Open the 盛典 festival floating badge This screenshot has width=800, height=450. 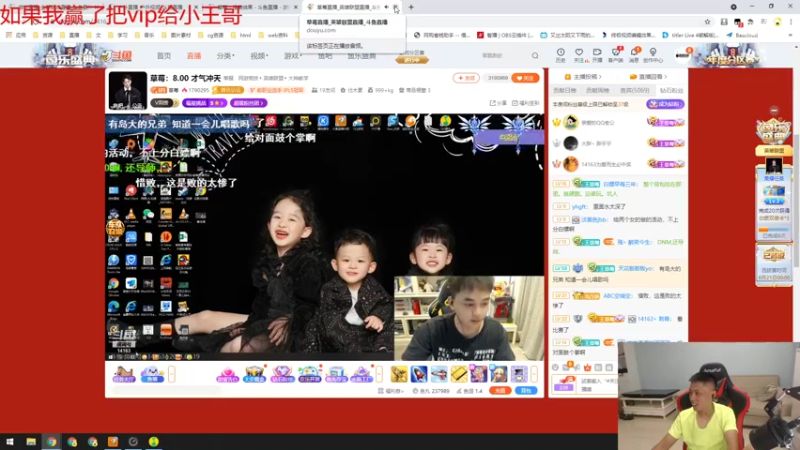click(773, 133)
